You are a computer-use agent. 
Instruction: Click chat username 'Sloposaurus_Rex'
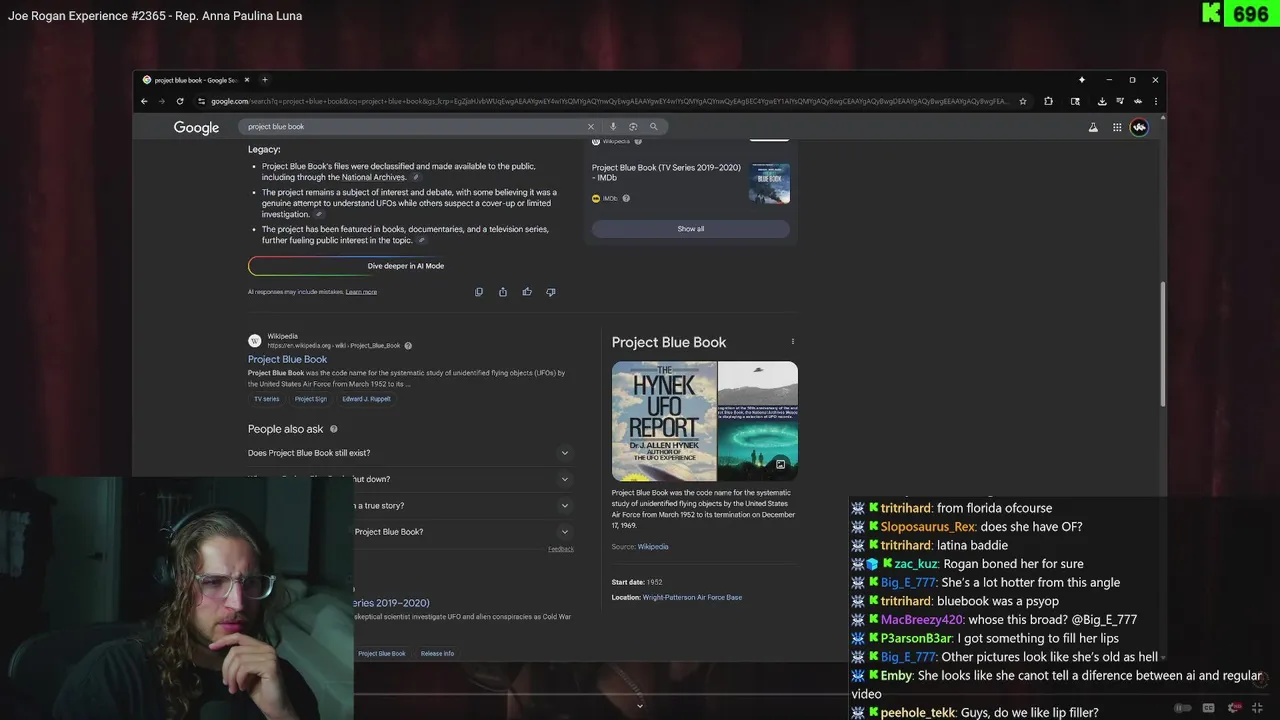click(927, 527)
